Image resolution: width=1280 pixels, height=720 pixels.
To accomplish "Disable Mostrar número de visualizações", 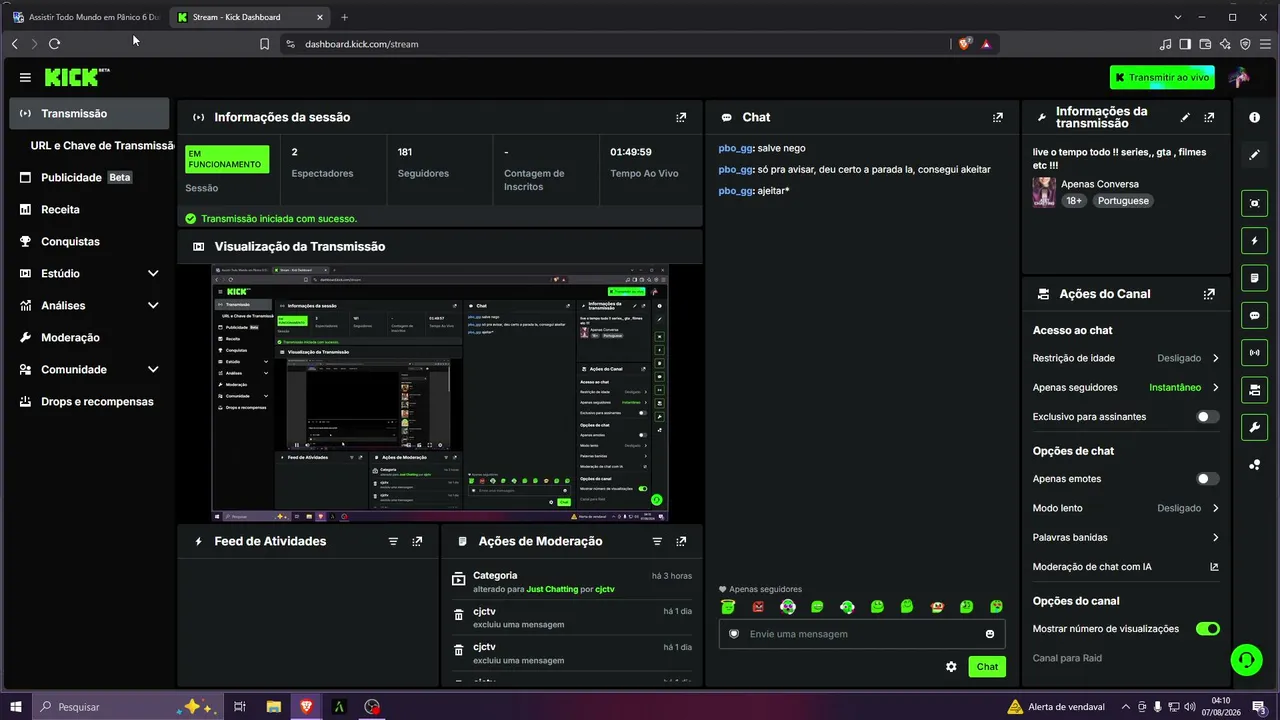I will click(1208, 629).
